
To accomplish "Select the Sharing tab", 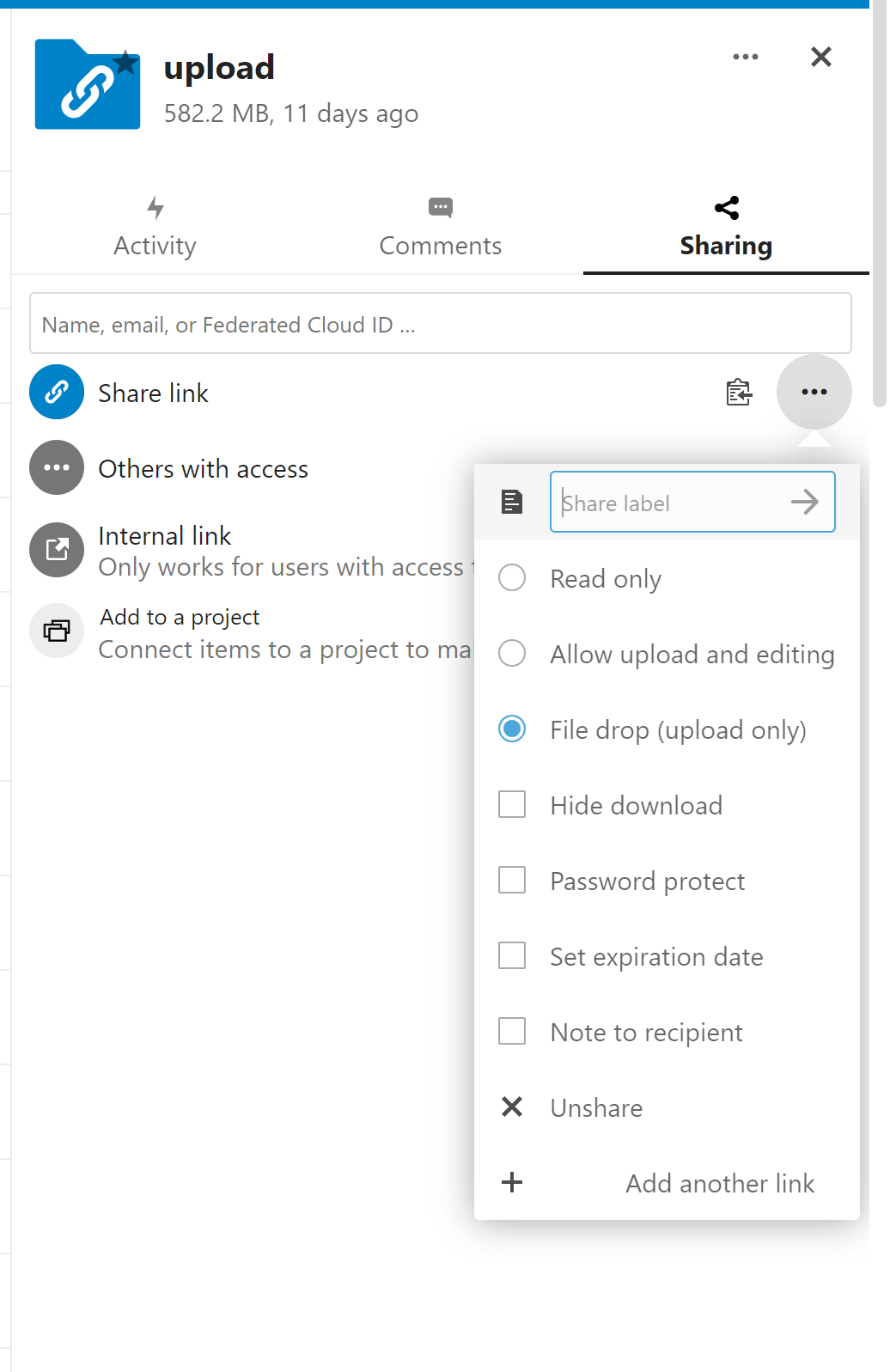I will tap(726, 227).
